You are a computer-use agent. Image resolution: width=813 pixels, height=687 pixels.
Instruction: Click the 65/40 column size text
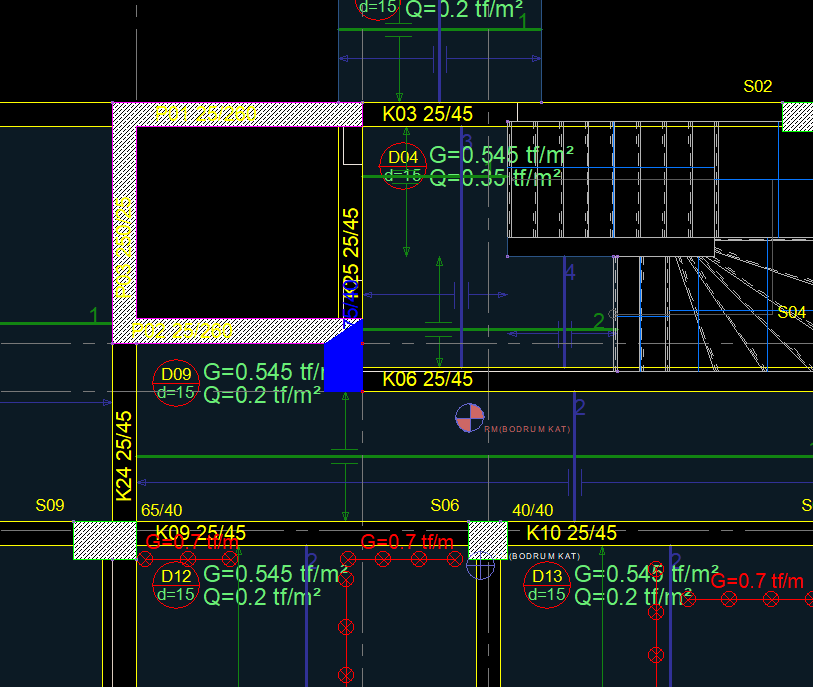click(x=161, y=510)
